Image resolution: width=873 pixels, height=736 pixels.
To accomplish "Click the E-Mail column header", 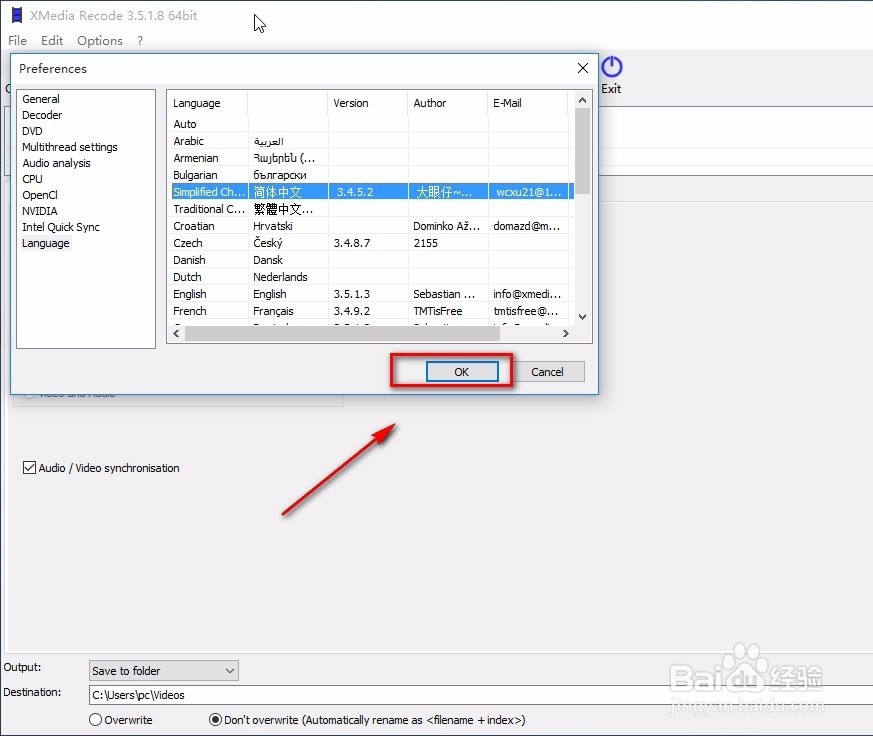I will tap(527, 103).
